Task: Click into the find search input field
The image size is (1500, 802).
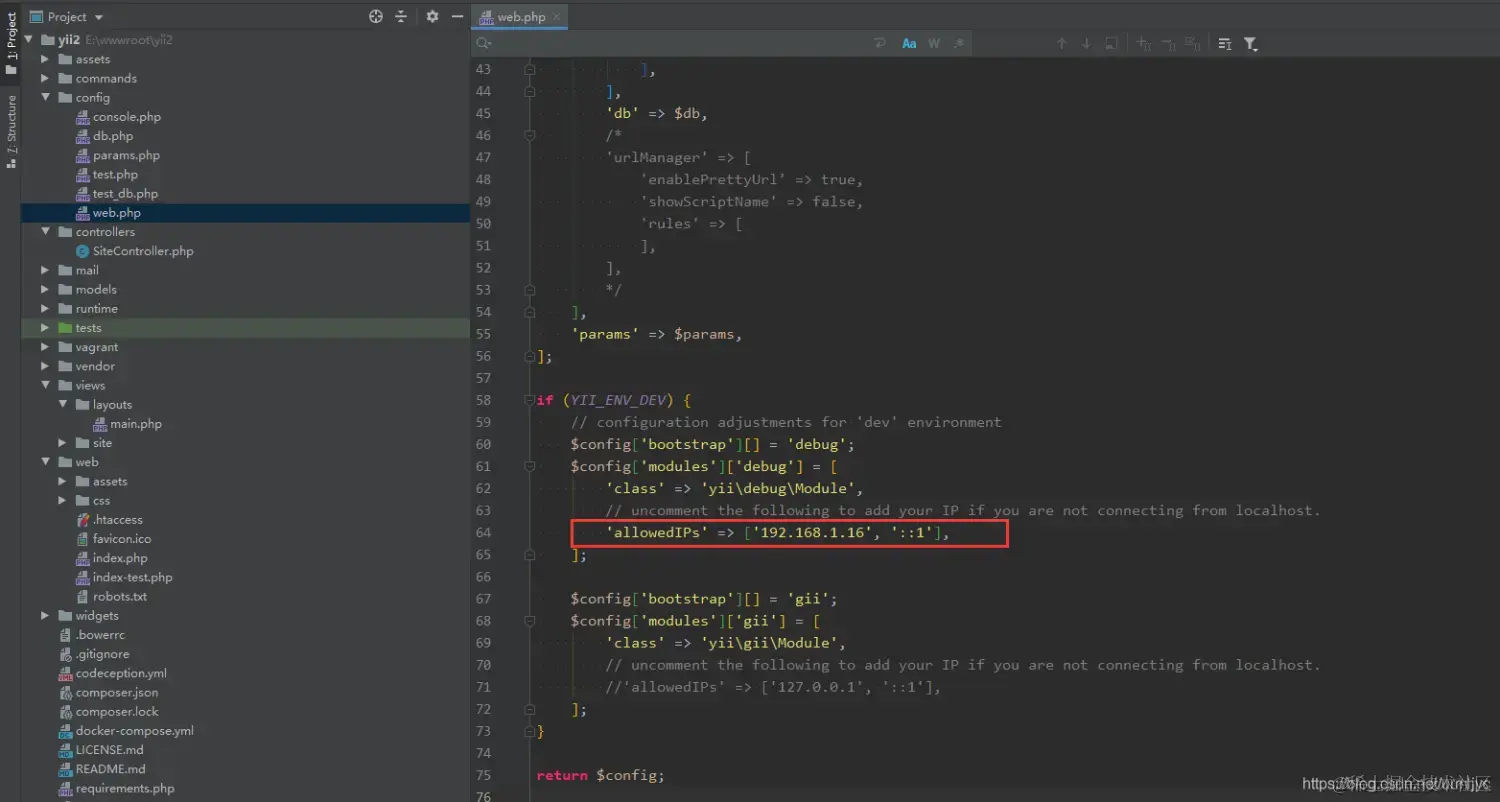Action: 680,43
